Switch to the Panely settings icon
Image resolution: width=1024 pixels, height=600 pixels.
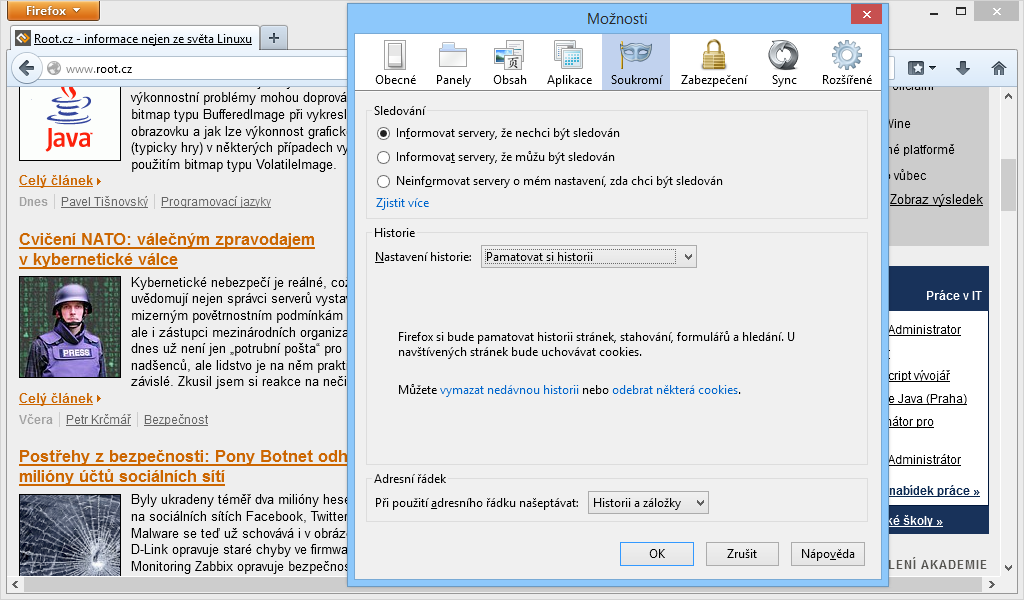tap(452, 60)
